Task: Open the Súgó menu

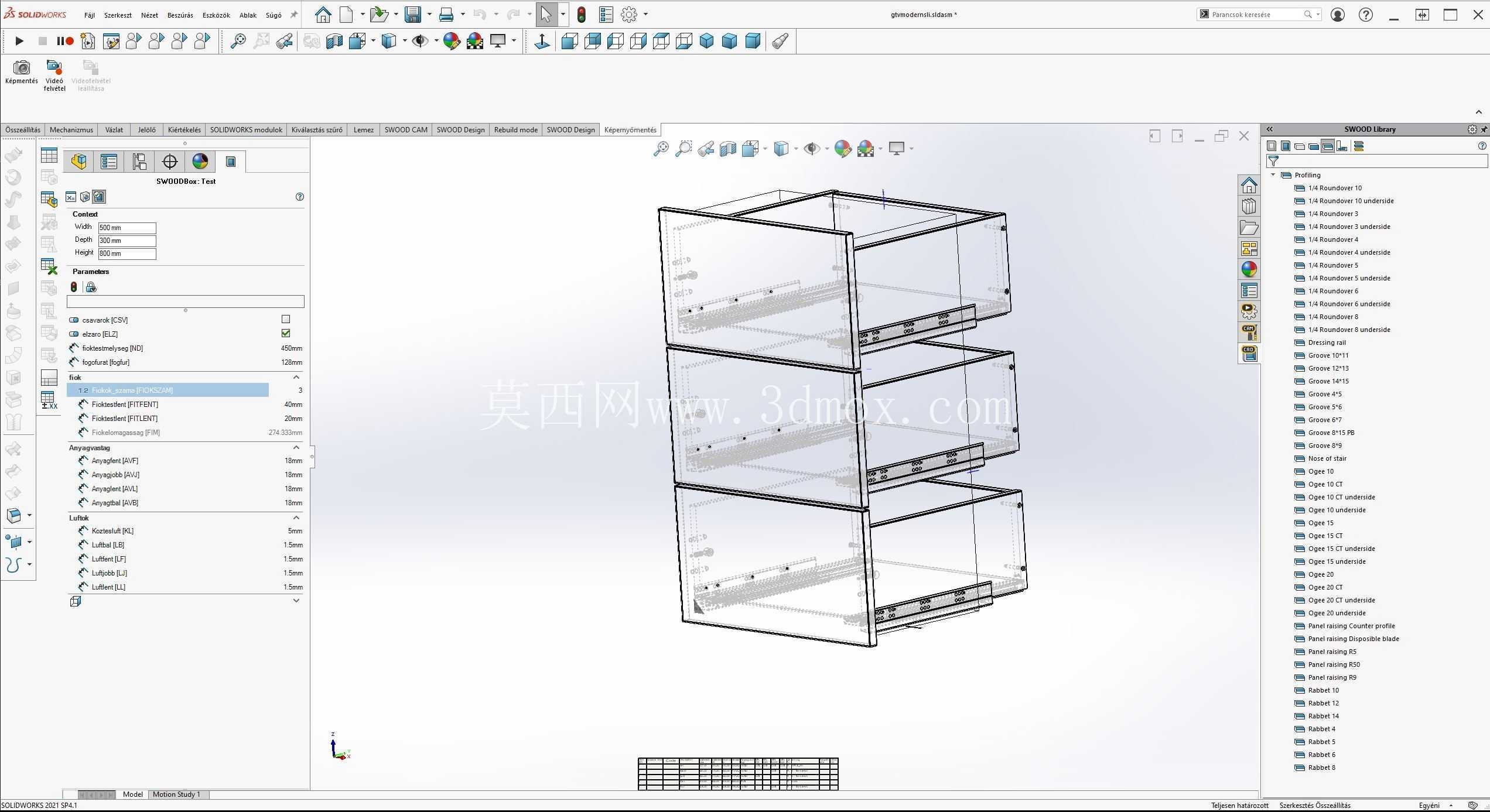Action: click(274, 15)
